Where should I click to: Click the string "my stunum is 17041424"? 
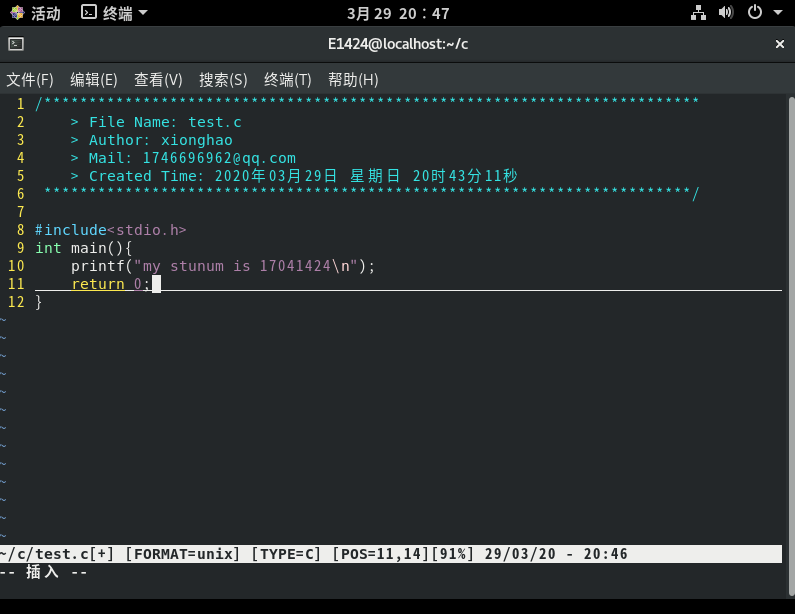click(x=237, y=266)
